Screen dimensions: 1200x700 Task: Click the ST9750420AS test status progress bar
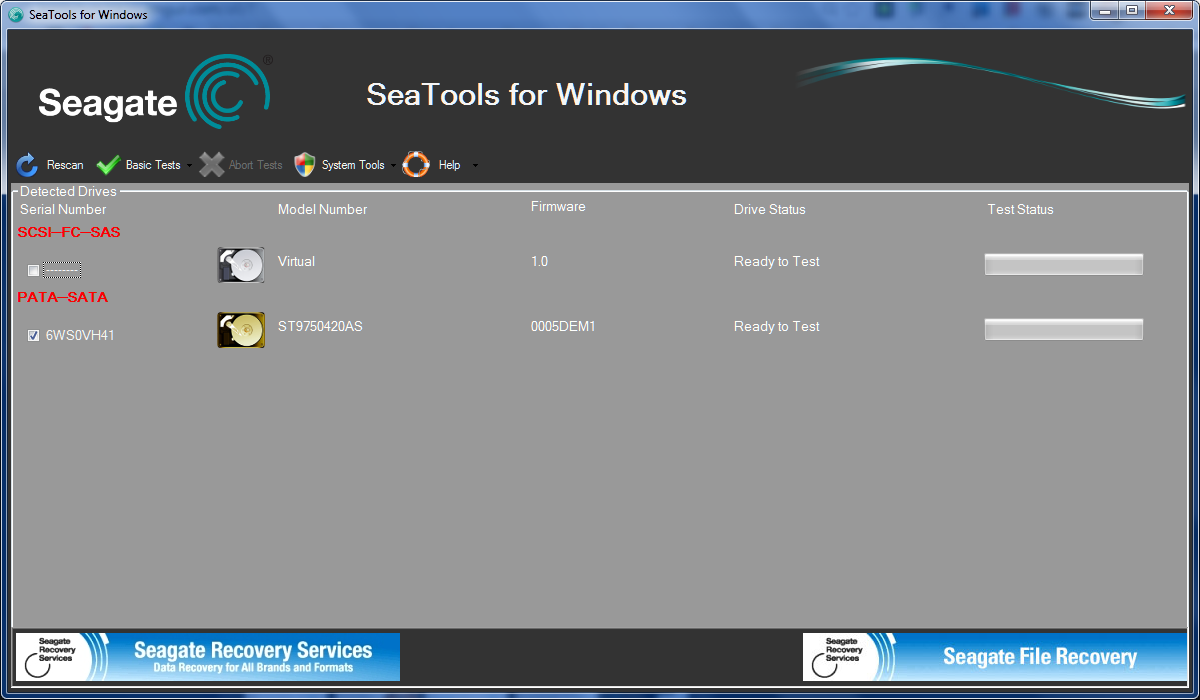tap(1064, 330)
